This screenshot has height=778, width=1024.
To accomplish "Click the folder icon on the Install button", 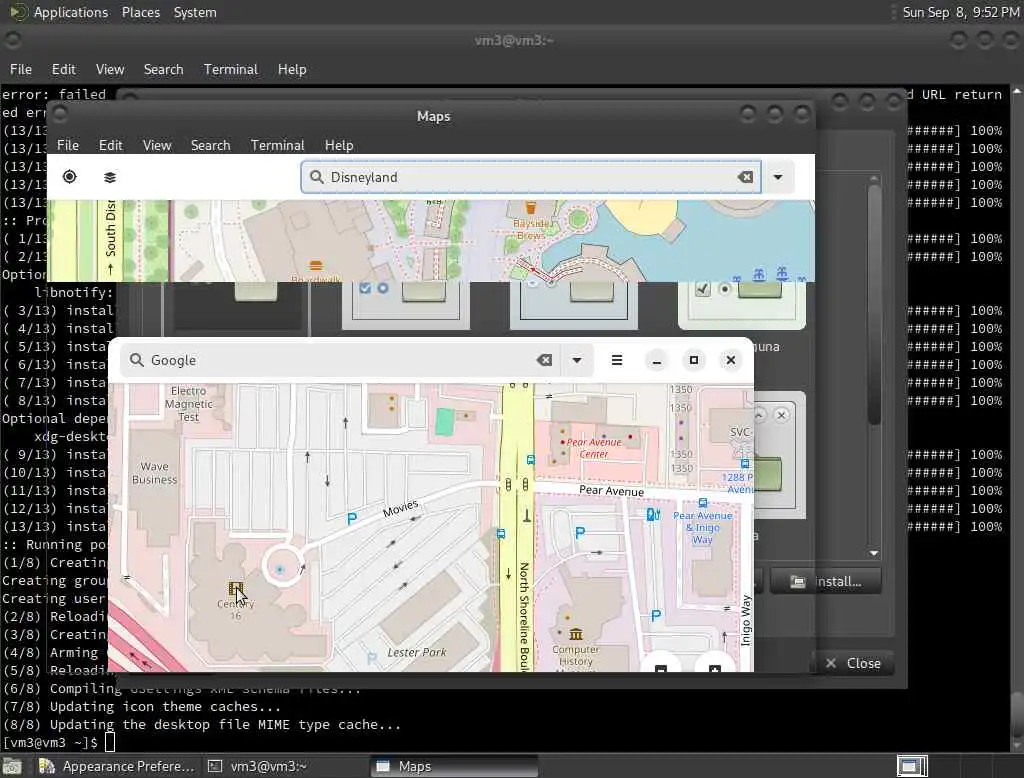I will point(797,581).
